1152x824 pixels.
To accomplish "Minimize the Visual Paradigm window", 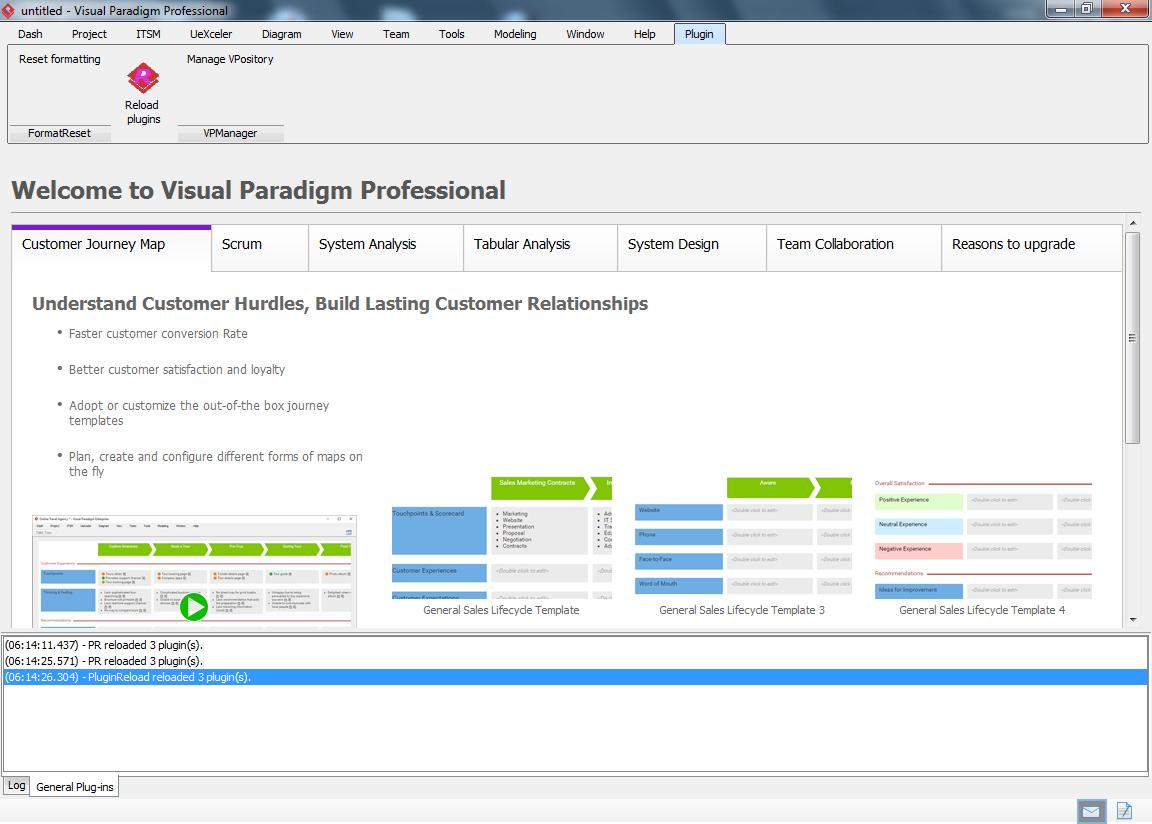I will pos(1060,9).
